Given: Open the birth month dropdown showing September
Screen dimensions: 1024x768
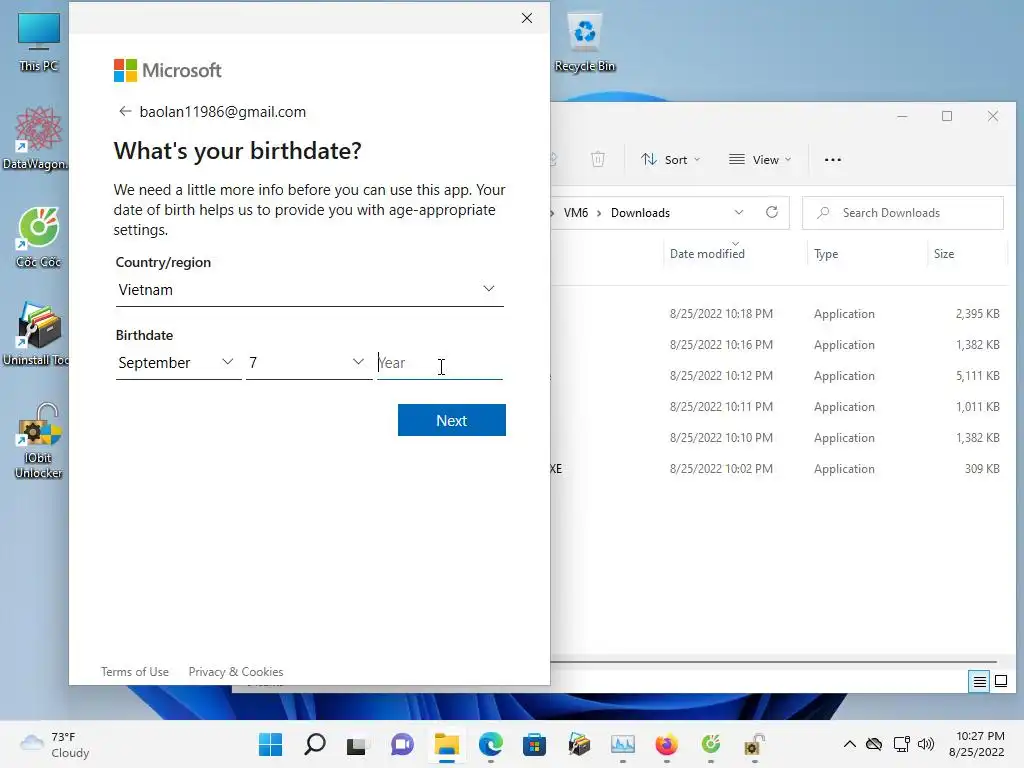Looking at the screenshot, I should click(x=178, y=362).
